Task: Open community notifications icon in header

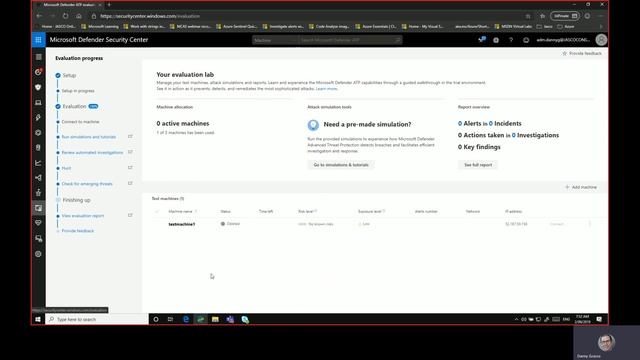Action: click(482, 40)
